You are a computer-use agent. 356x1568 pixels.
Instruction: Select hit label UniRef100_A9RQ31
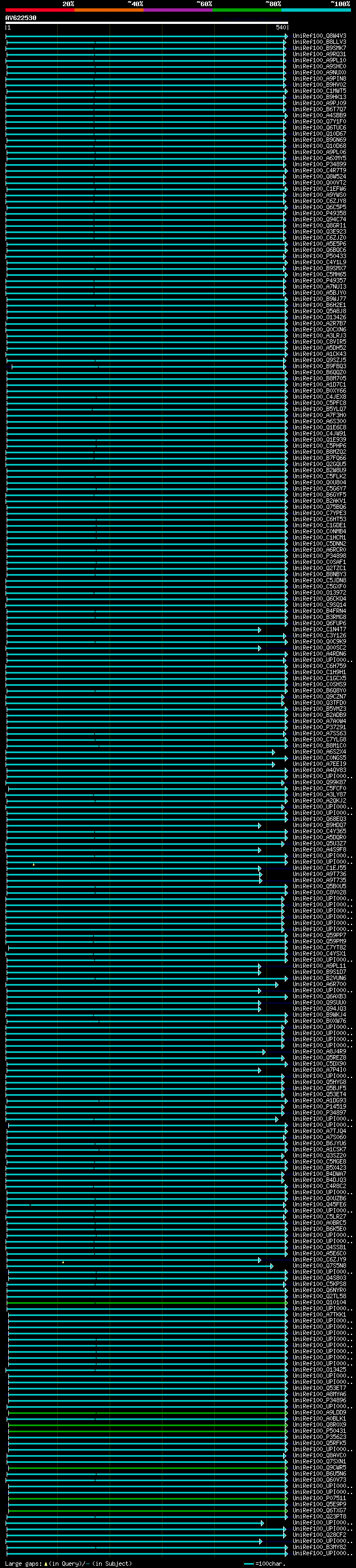pos(319,54)
